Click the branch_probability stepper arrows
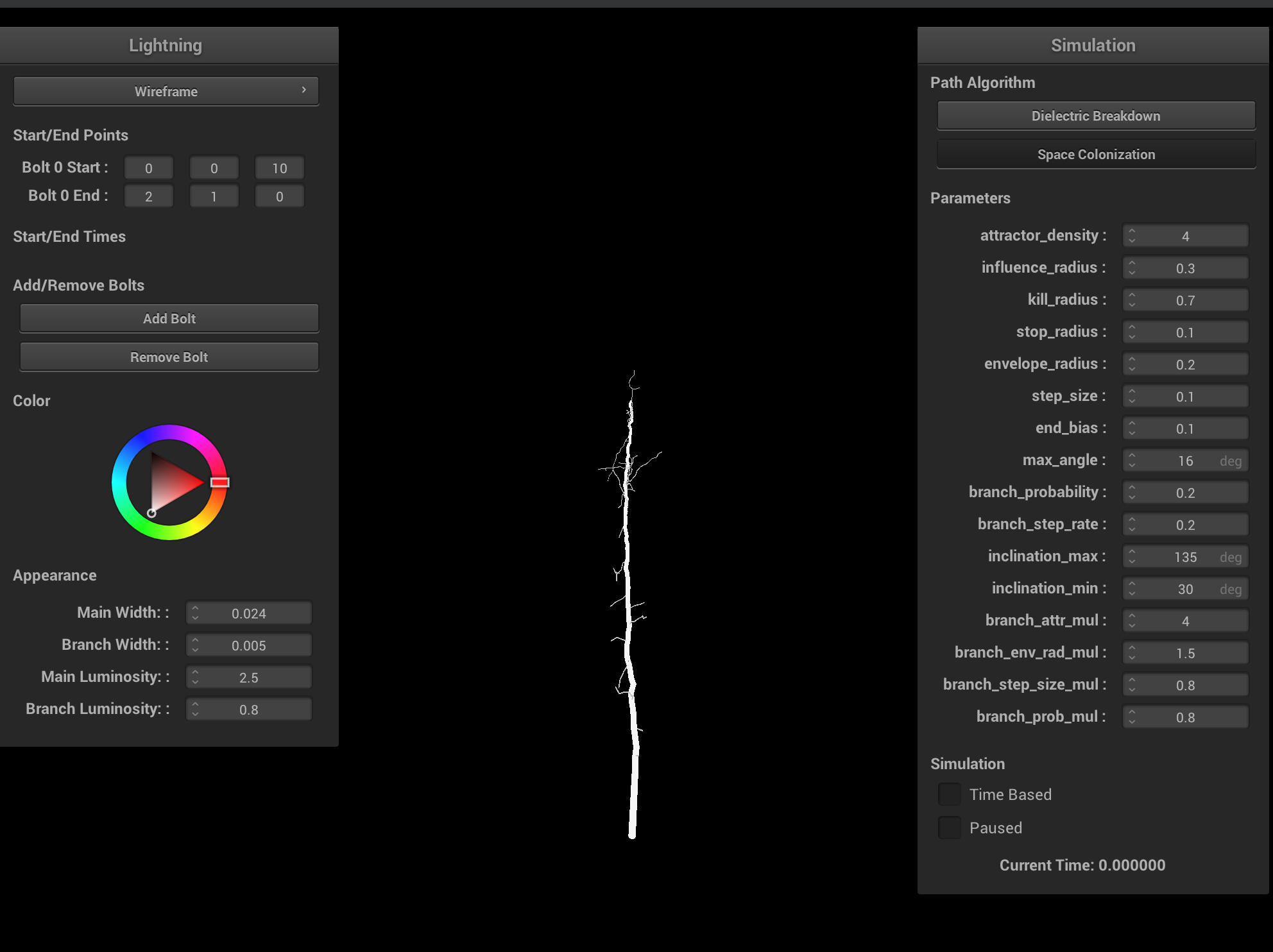Screen dimensions: 1273x952 [x=1132, y=493]
